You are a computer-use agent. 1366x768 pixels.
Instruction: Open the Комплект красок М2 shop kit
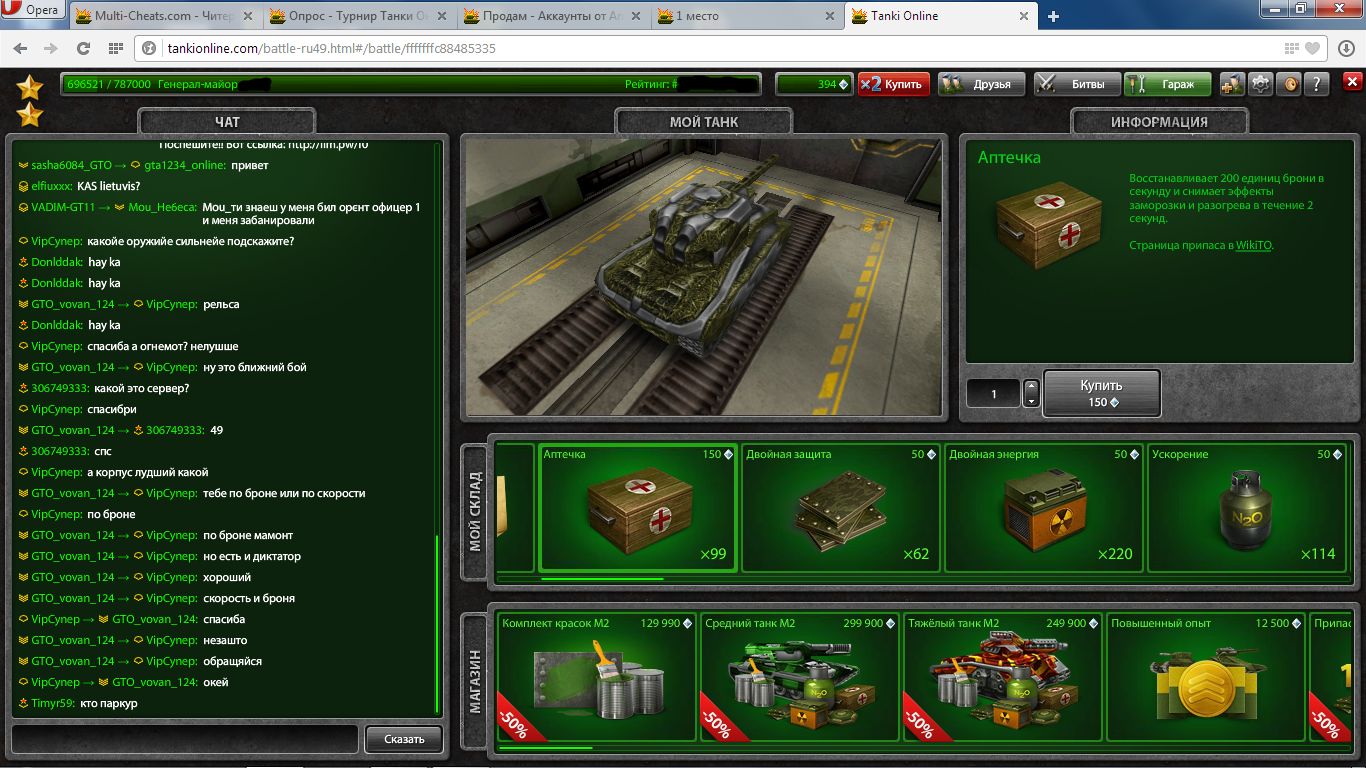tap(597, 677)
